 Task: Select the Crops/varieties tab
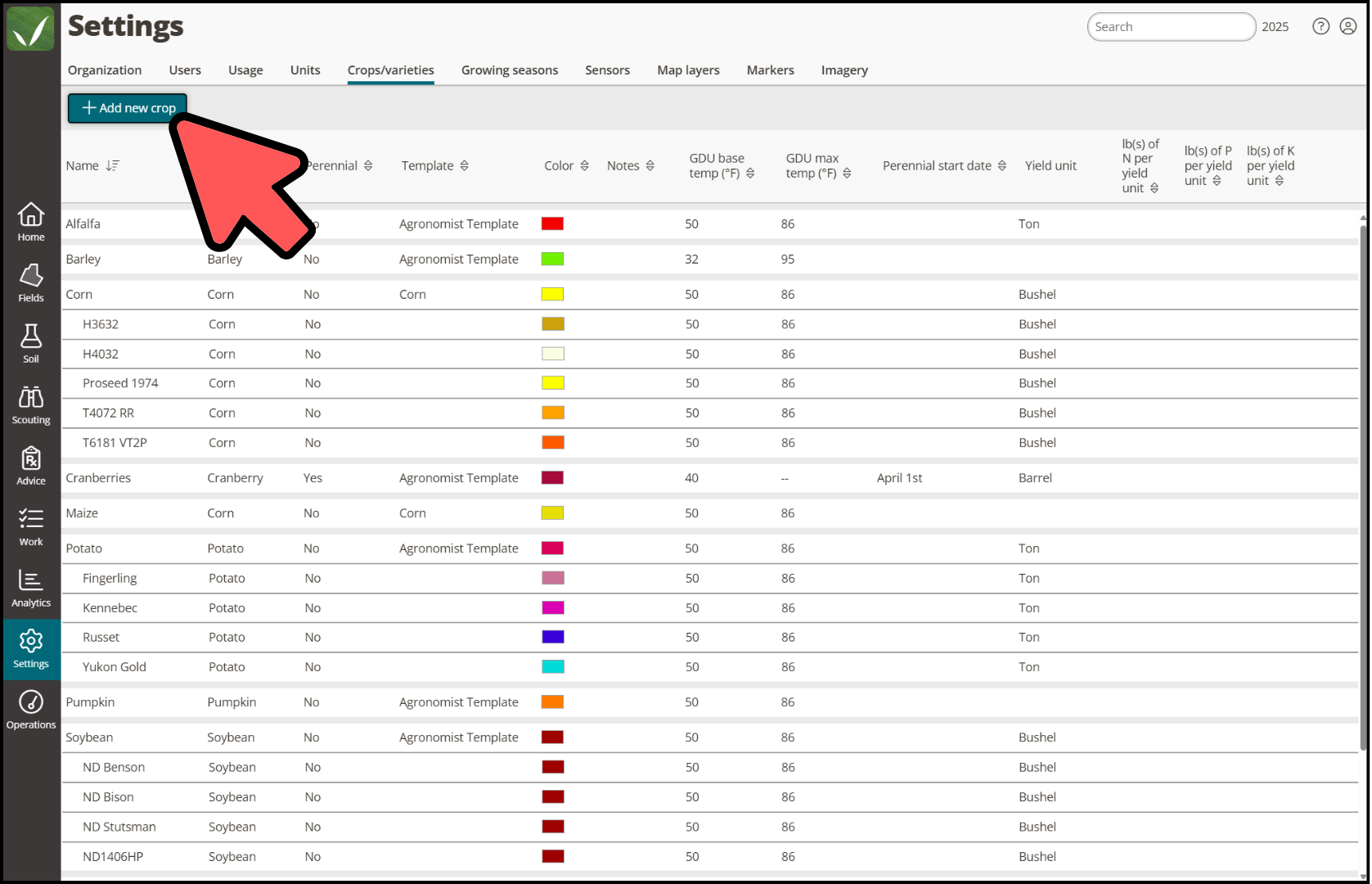coord(390,70)
